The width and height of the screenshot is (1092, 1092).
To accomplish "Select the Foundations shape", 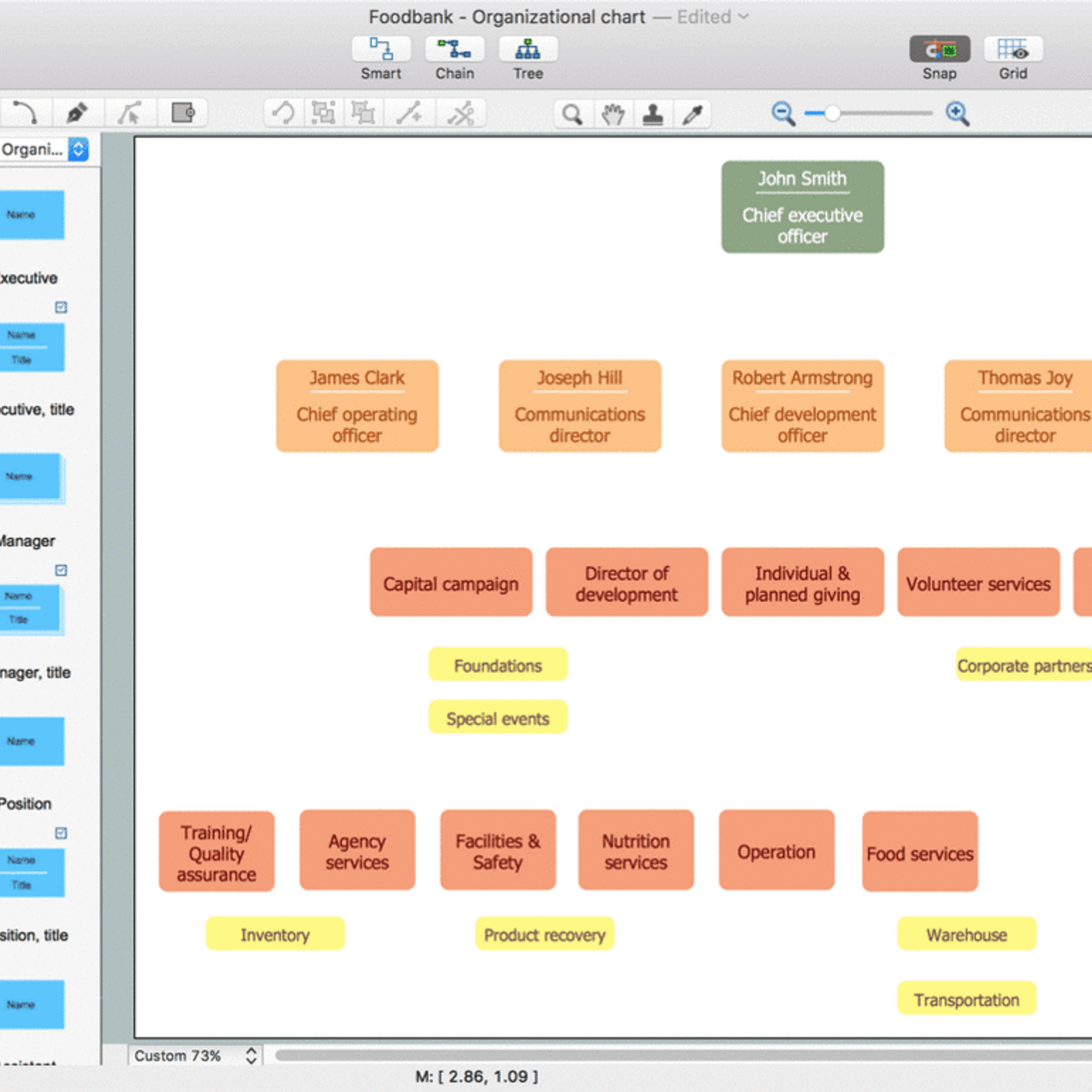I will pyautogui.click(x=498, y=665).
